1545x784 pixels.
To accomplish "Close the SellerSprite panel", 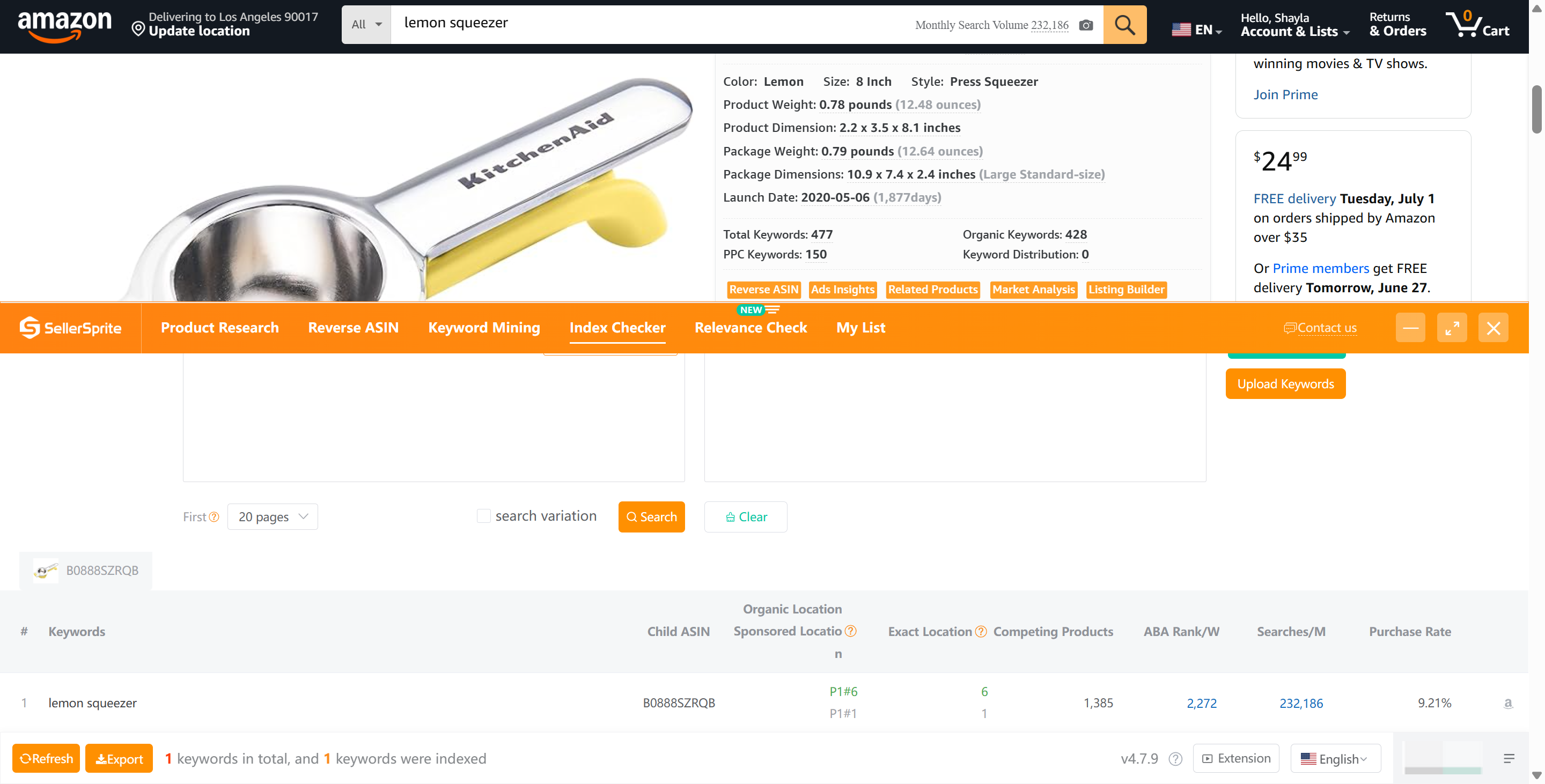I will click(1493, 328).
